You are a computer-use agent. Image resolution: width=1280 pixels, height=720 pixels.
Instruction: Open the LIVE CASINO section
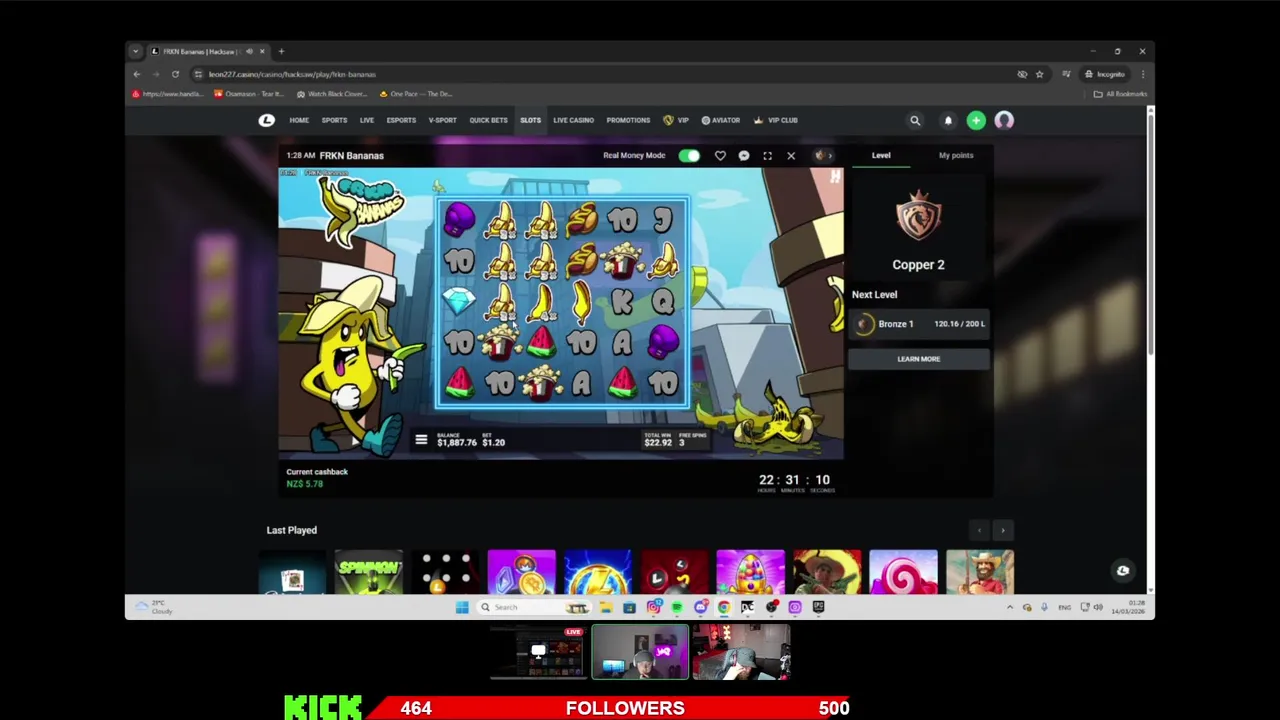tap(574, 120)
